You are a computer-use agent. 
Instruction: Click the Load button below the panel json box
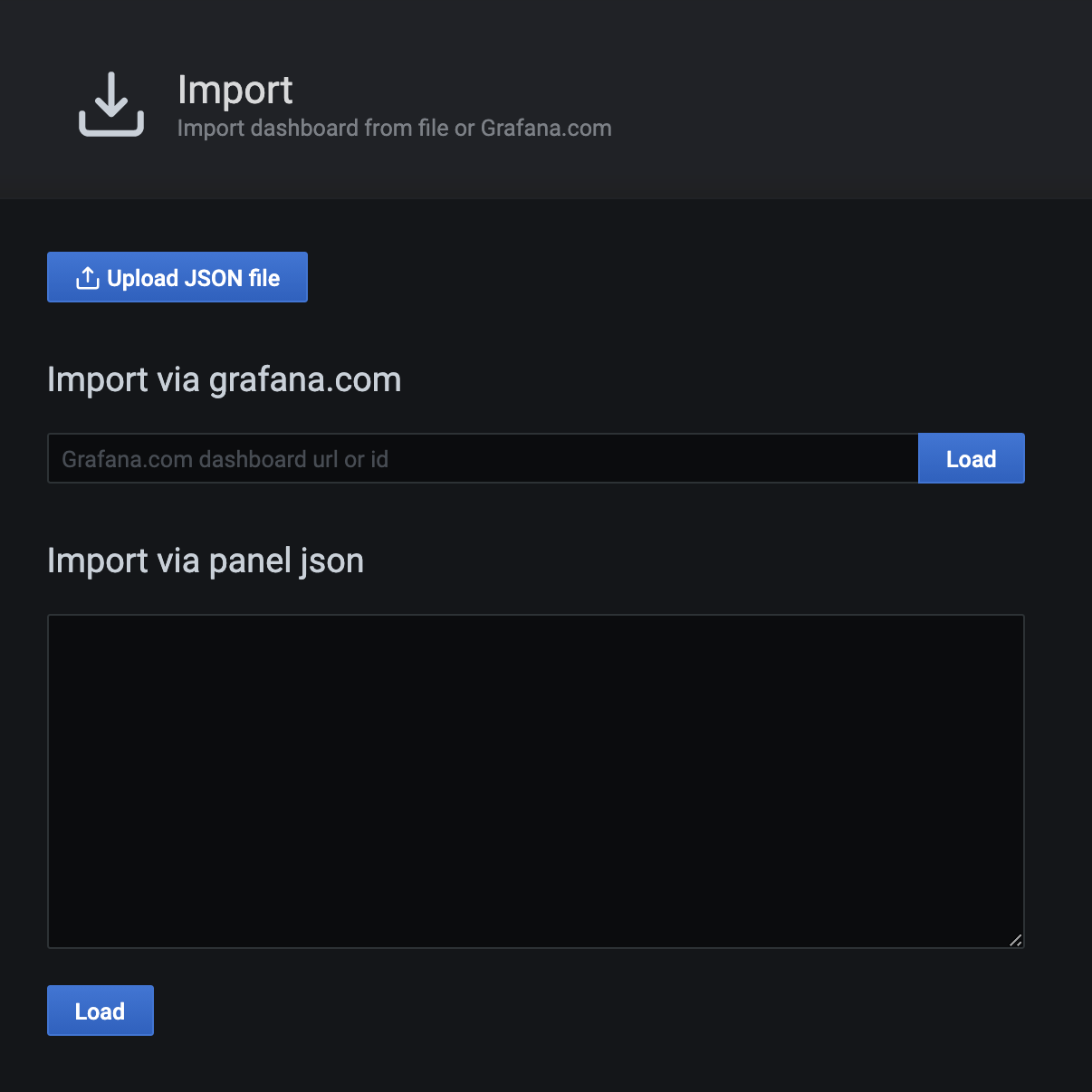tap(101, 1011)
